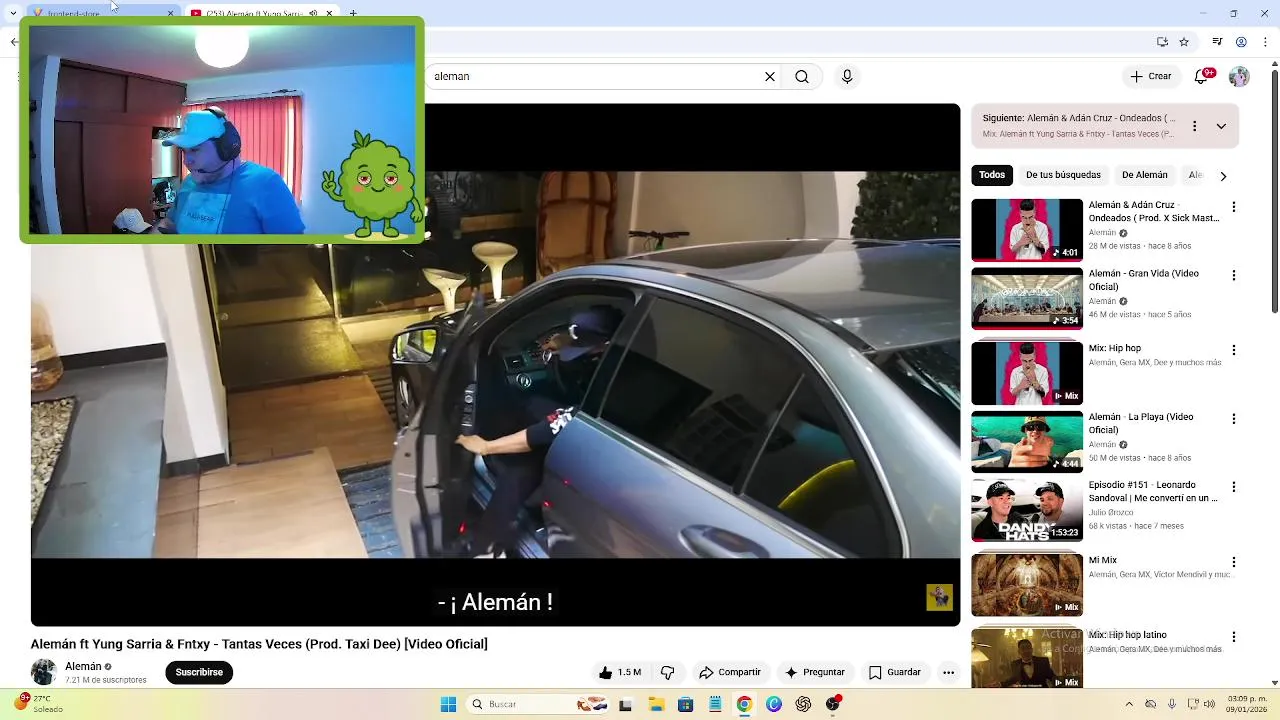The image size is (1280, 720).
Task: Click the Preguntar button
Action: [x=815, y=672]
